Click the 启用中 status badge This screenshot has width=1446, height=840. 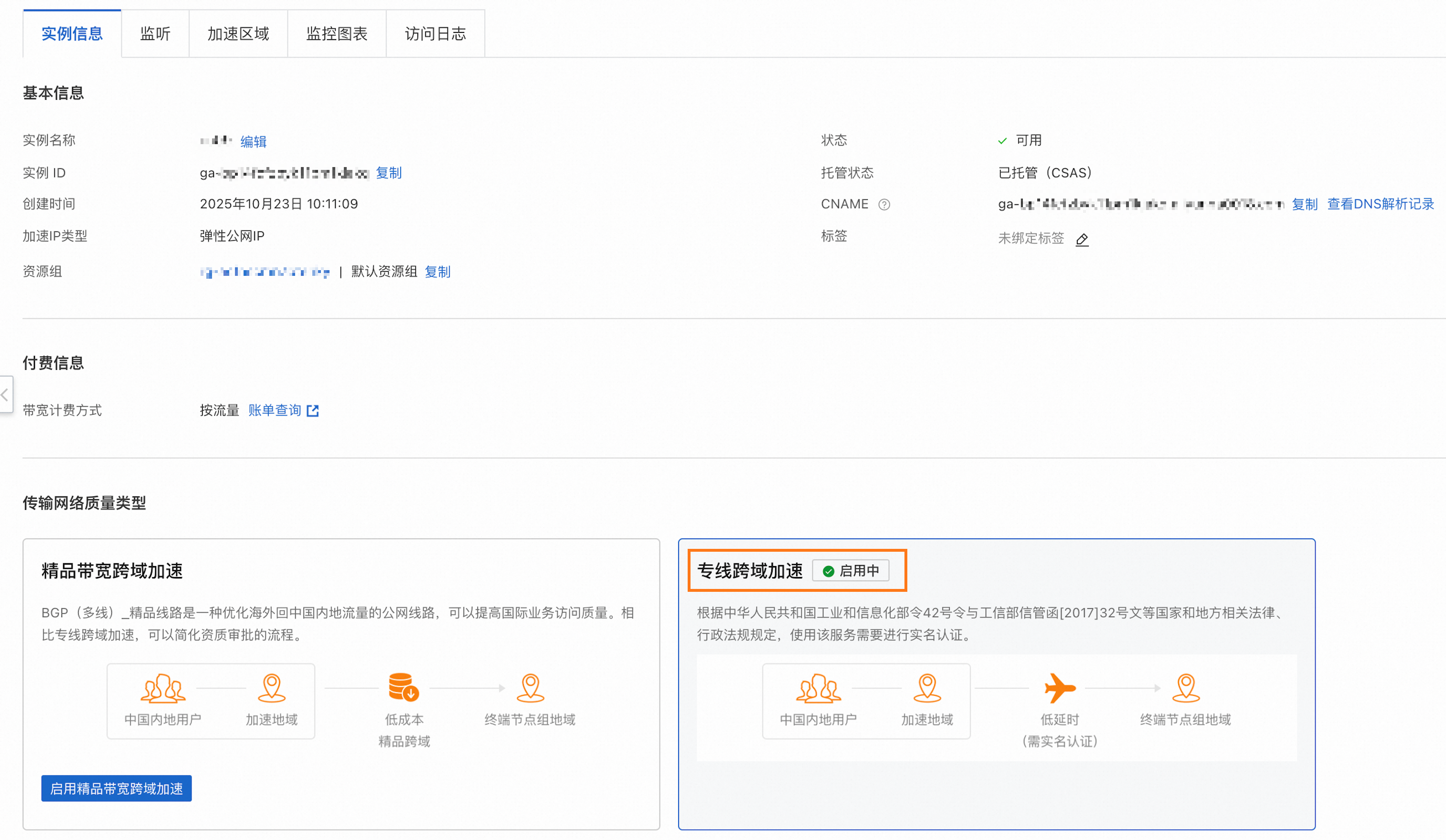tap(851, 570)
